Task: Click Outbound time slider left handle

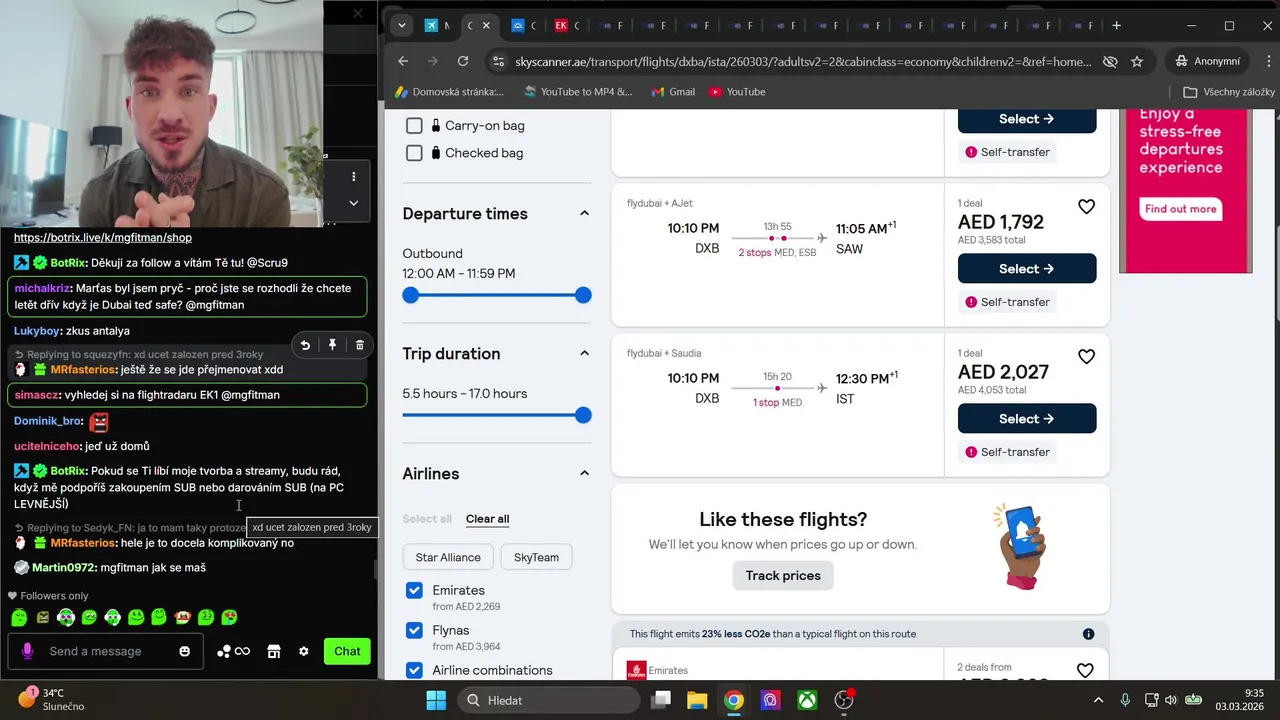Action: click(411, 295)
